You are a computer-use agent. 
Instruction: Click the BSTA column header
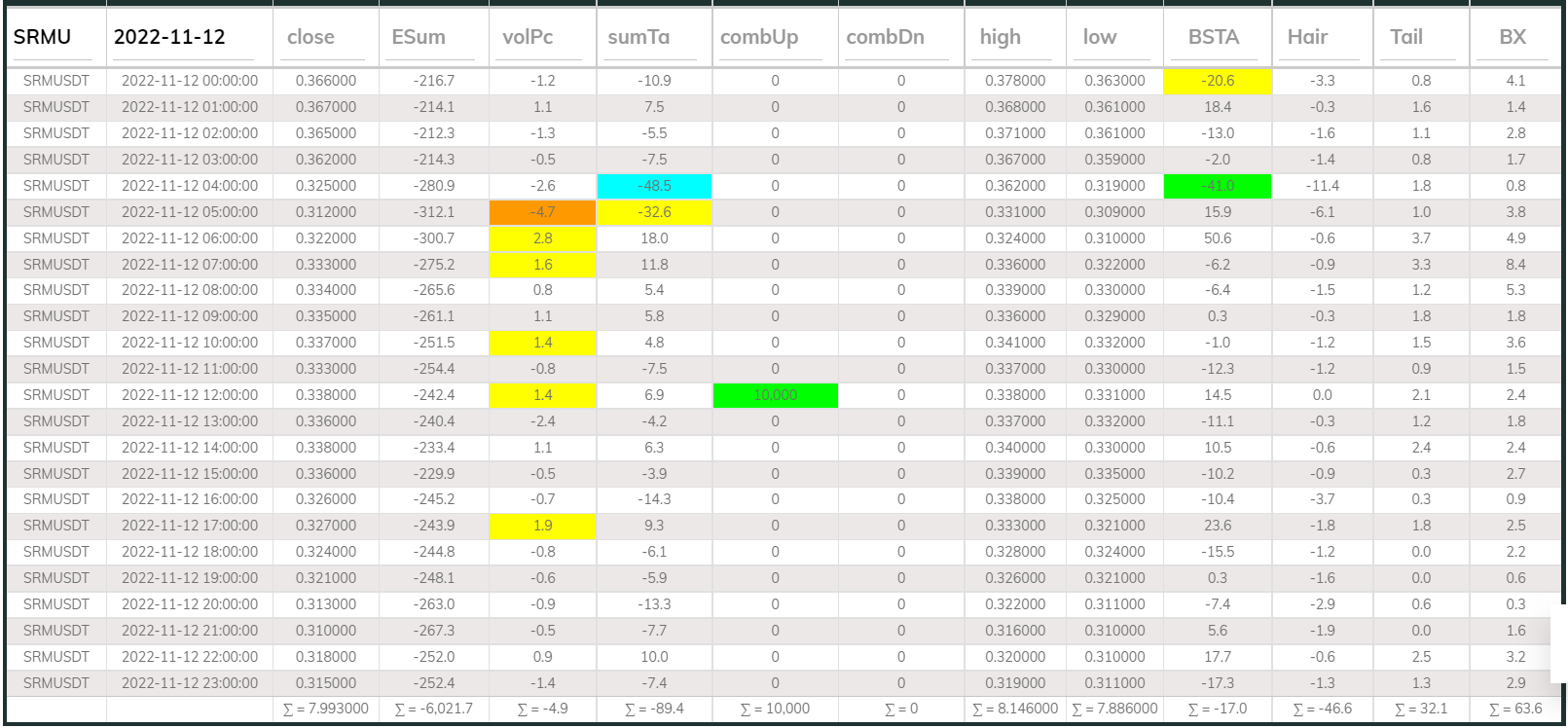coord(1214,37)
